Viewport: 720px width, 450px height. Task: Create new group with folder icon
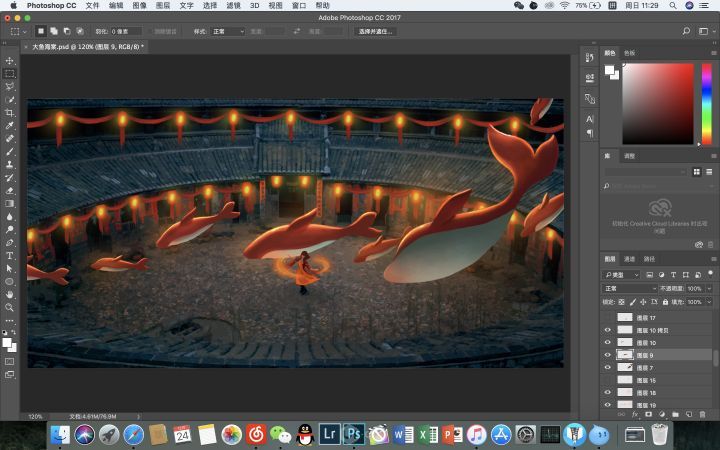674,413
